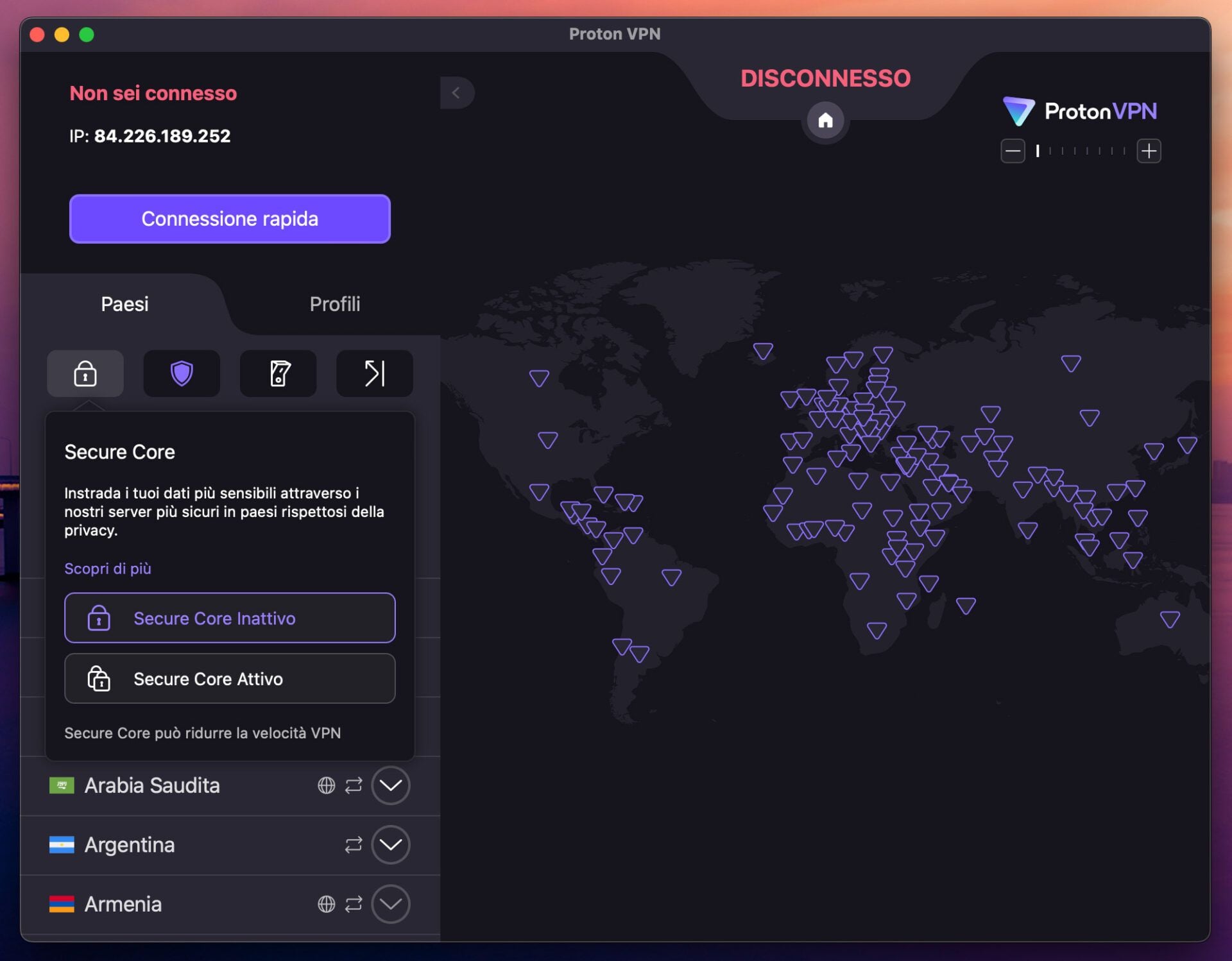This screenshot has height=961, width=1232.
Task: Click the Secure Core popup heading
Action: pos(119,452)
